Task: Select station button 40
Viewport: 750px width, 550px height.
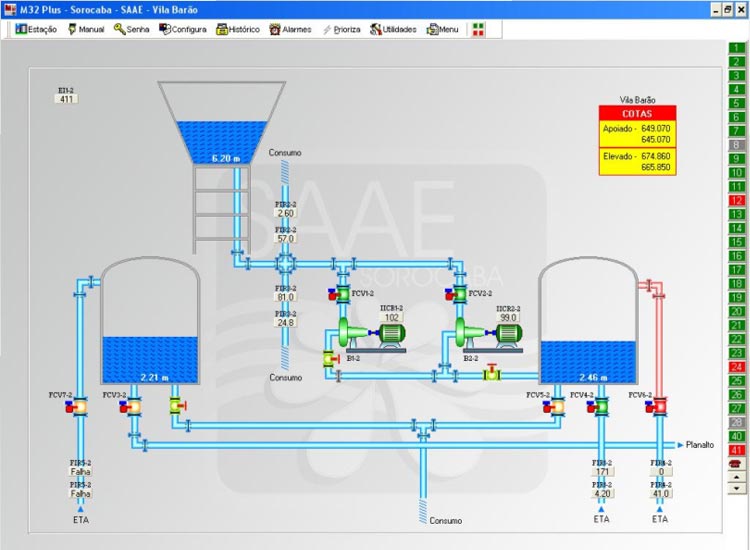Action: tap(737, 436)
